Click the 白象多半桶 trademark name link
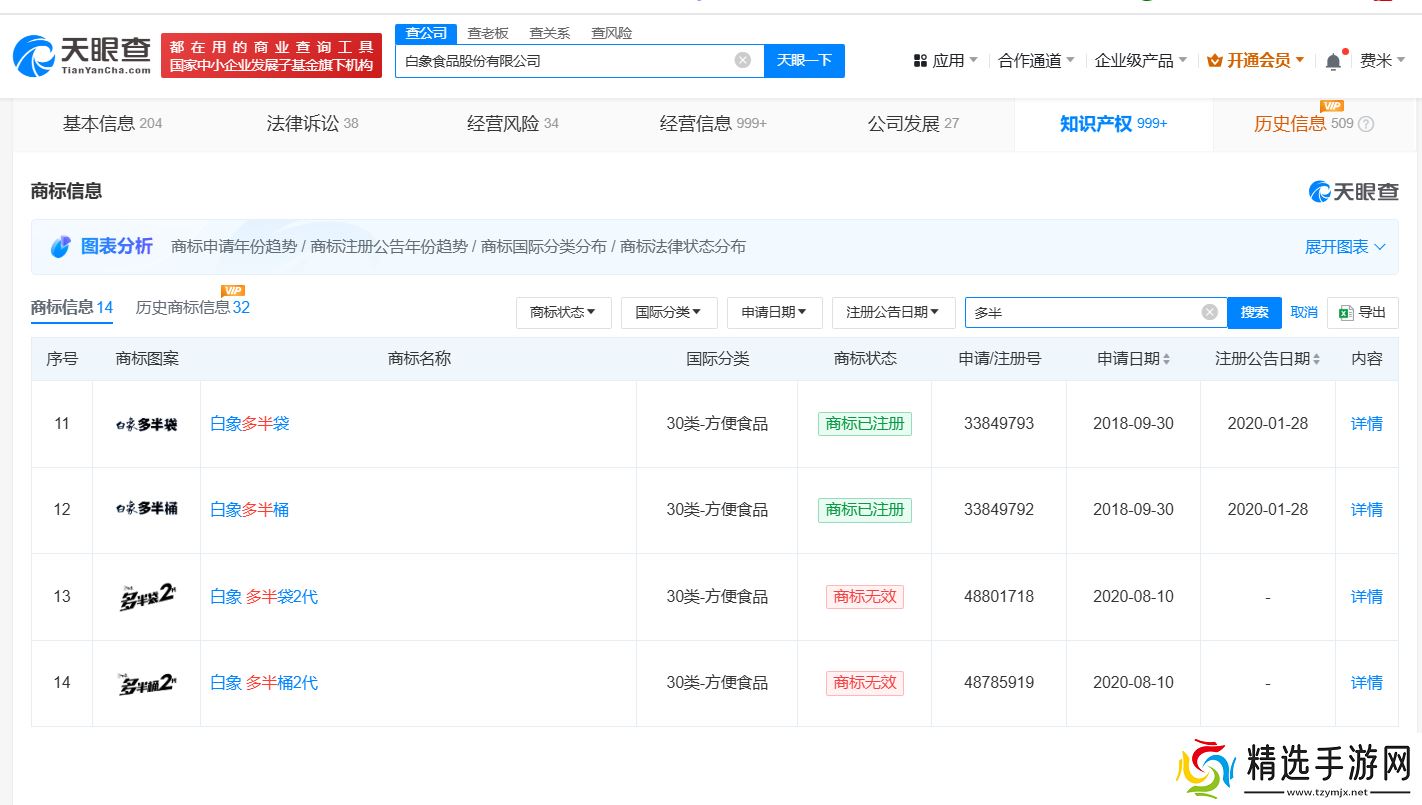The image size is (1422, 805). pyautogui.click(x=249, y=510)
